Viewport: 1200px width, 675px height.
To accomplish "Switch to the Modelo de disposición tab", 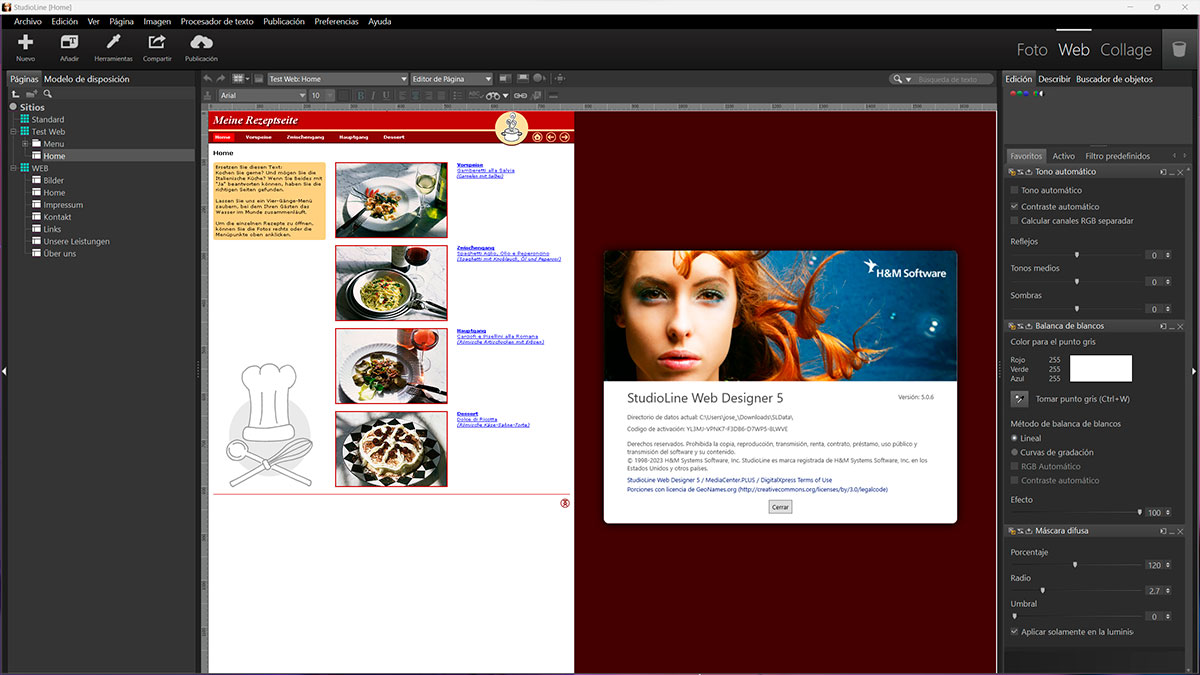I will click(x=87, y=79).
